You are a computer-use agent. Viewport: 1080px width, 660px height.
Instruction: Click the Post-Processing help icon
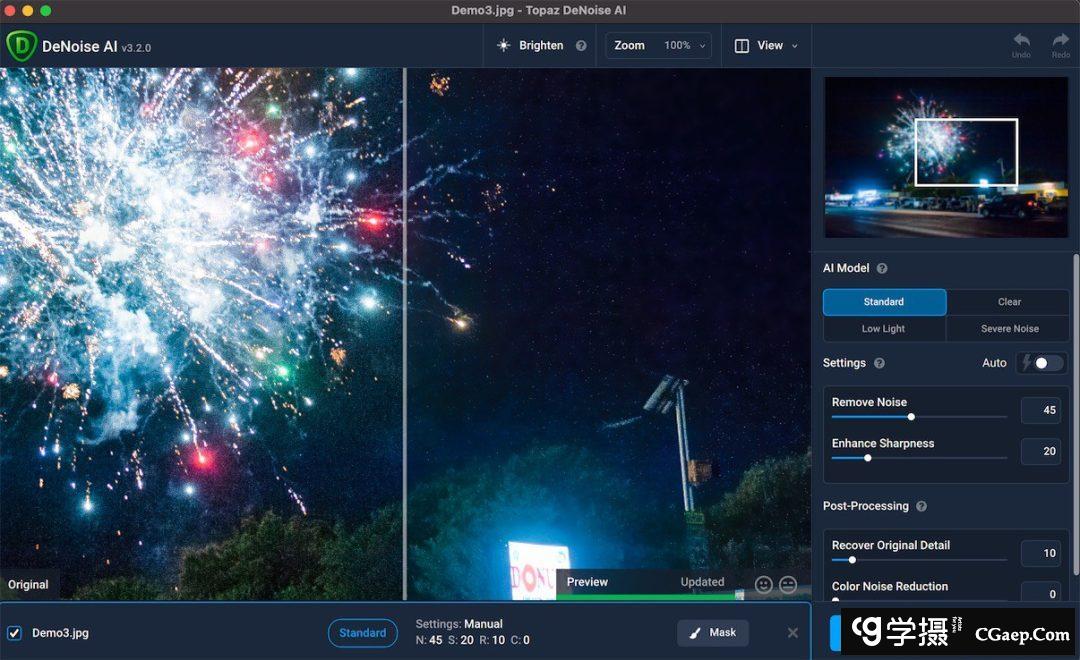coord(921,507)
